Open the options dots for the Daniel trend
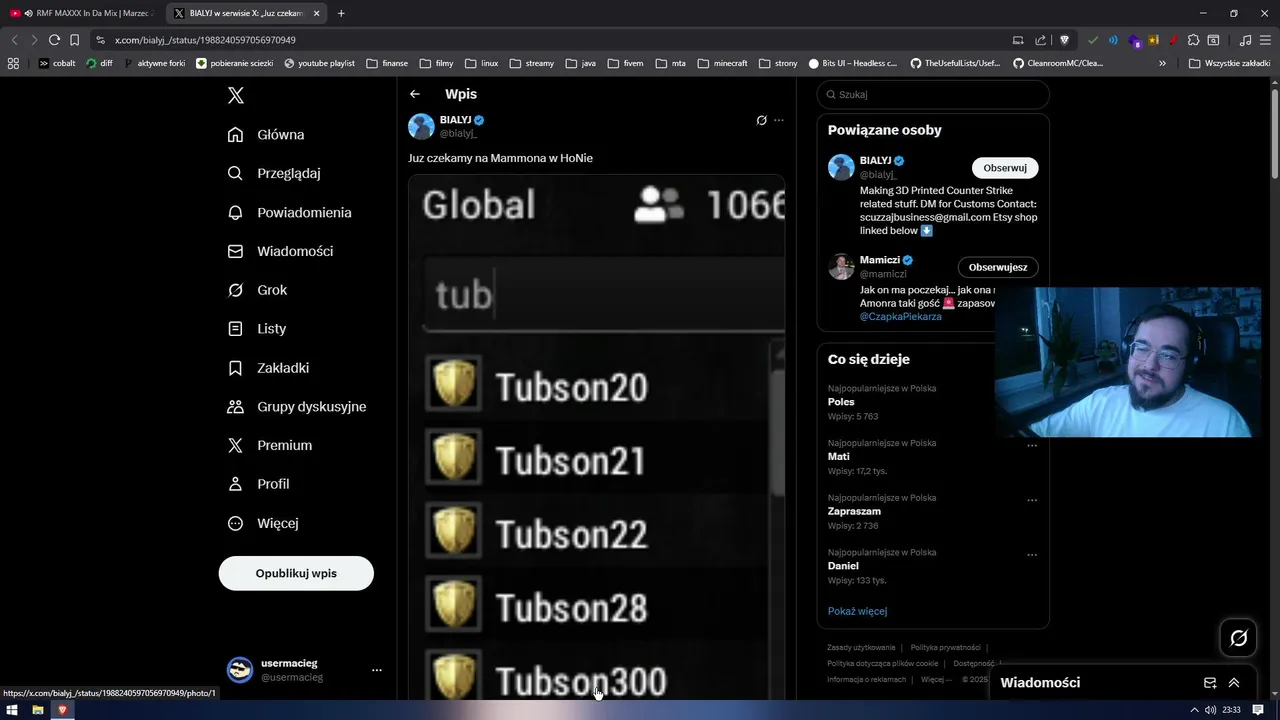Image resolution: width=1280 pixels, height=720 pixels. (1032, 555)
